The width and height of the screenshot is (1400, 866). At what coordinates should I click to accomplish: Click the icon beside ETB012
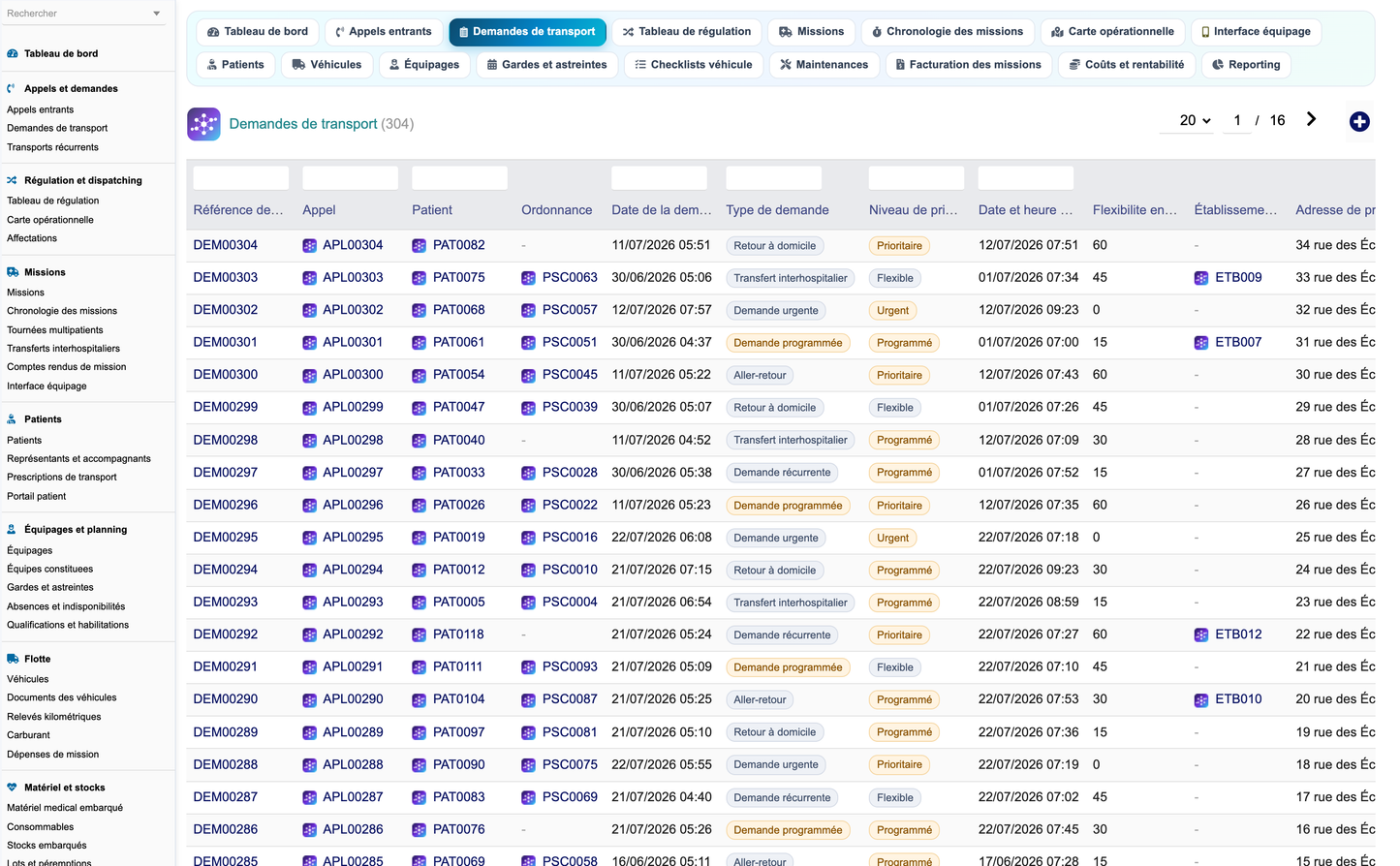[1201, 635]
